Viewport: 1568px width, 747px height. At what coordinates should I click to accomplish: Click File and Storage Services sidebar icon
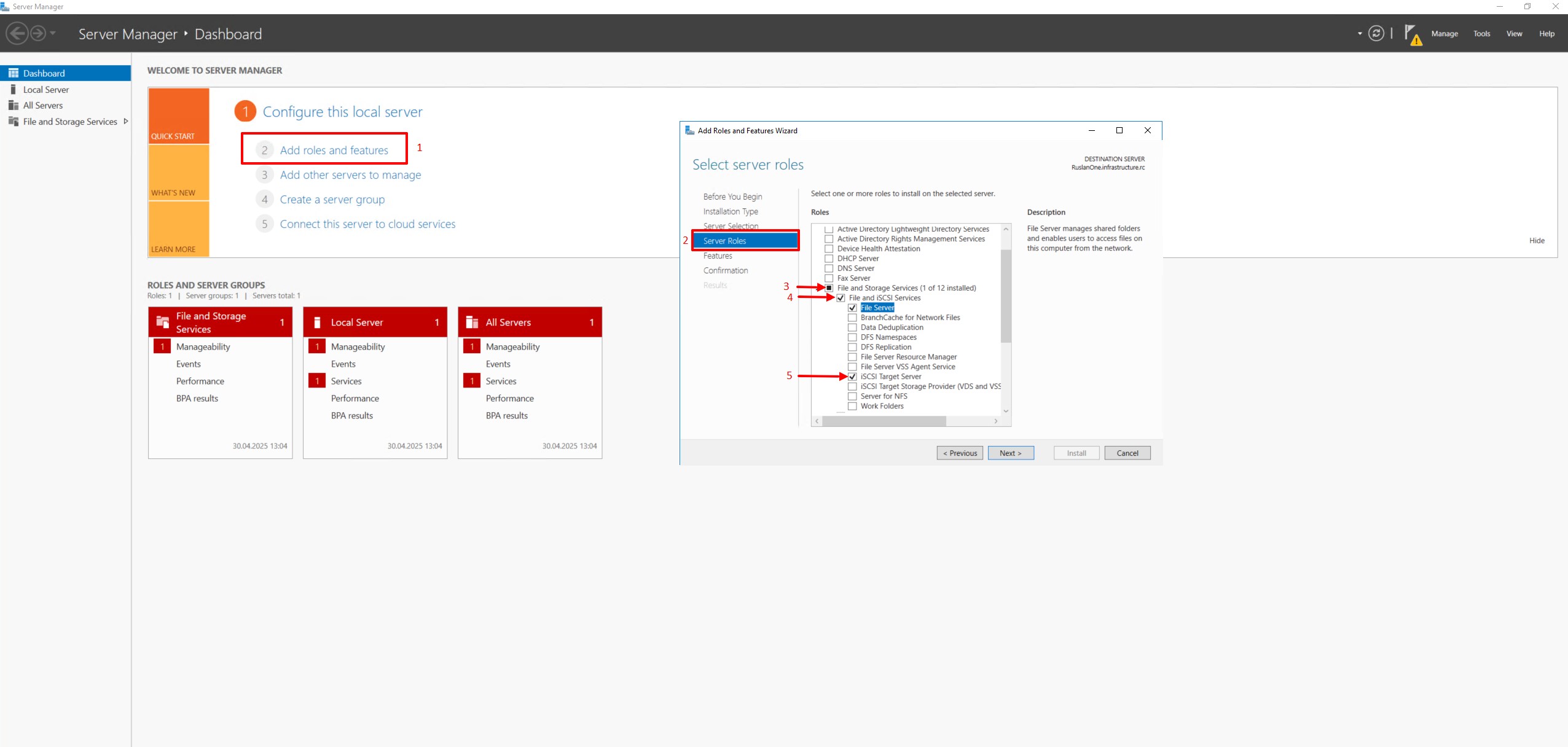[14, 122]
